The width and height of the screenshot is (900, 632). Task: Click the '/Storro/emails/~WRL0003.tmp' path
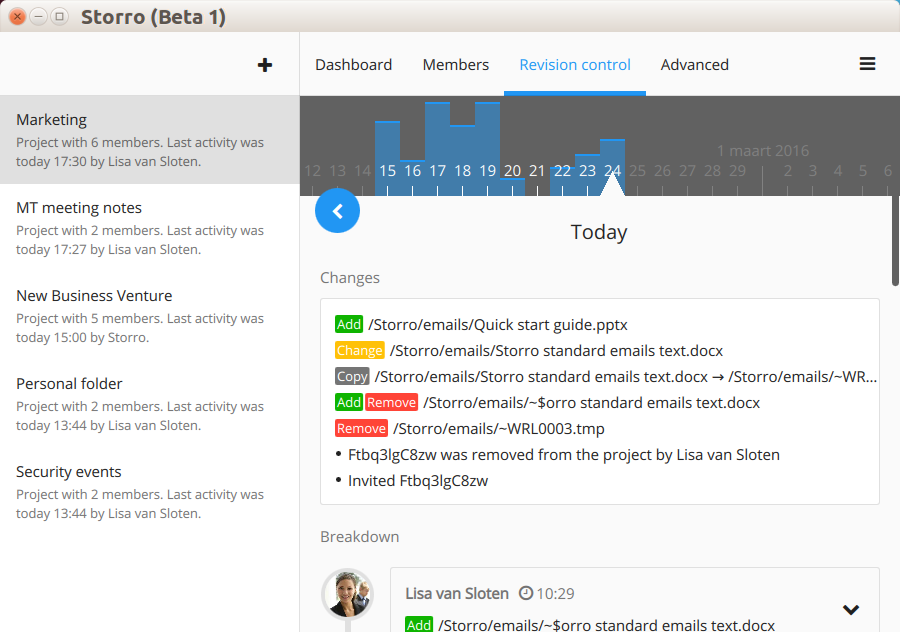pyautogui.click(x=499, y=429)
